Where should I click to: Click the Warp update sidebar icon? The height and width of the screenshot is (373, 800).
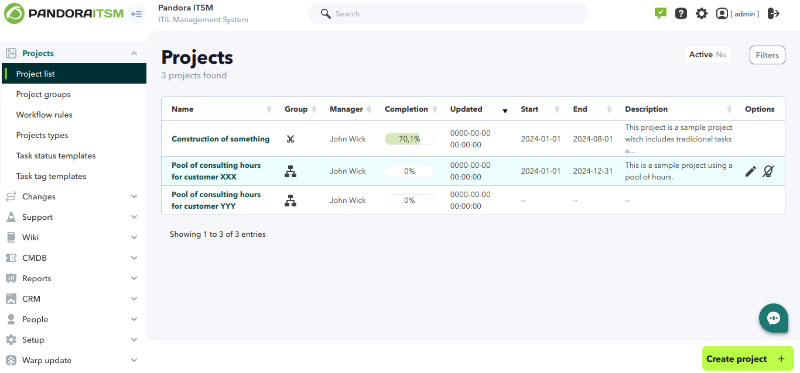point(11,360)
